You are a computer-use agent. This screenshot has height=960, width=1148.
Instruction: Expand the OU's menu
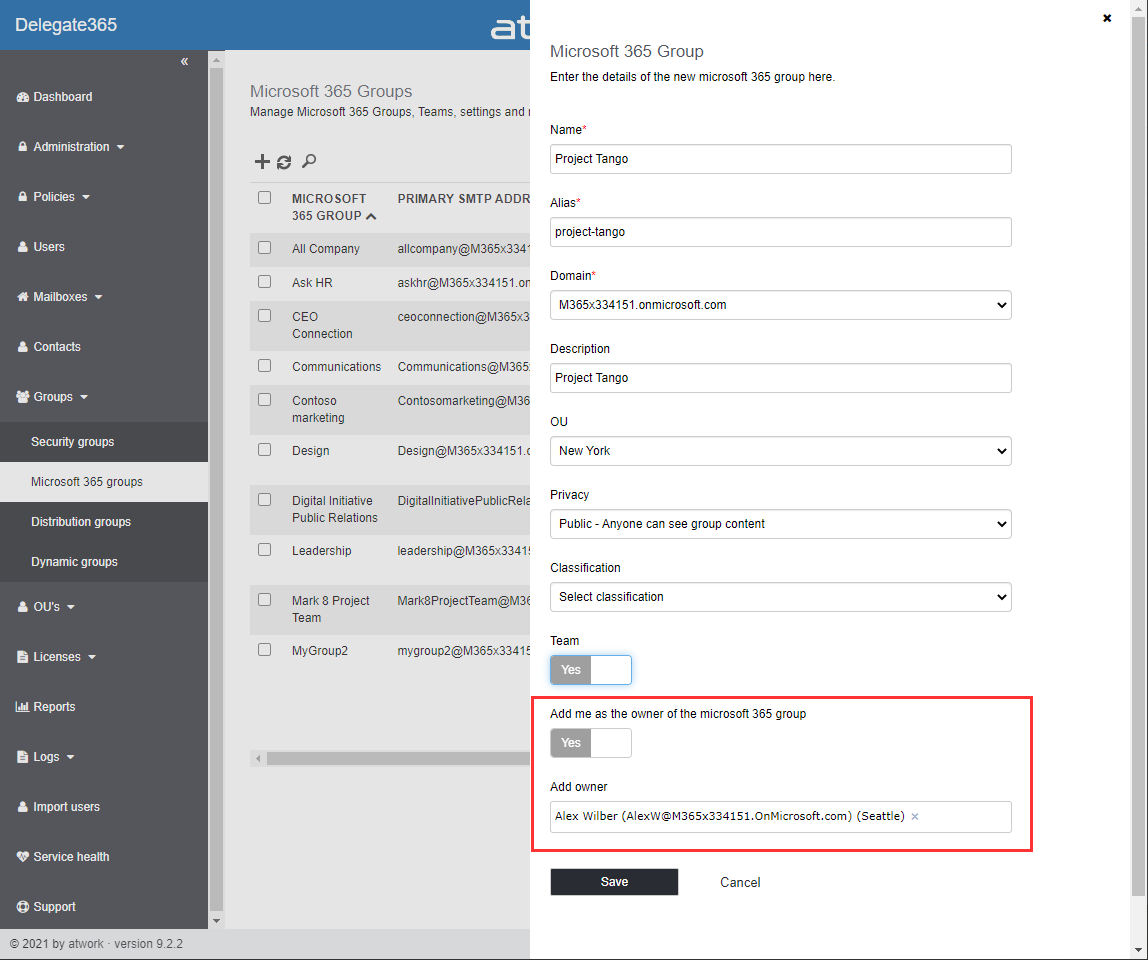tap(47, 606)
